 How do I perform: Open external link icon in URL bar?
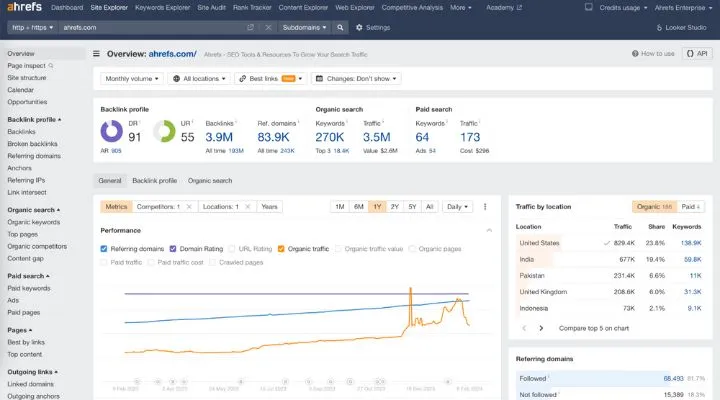(x=250, y=28)
